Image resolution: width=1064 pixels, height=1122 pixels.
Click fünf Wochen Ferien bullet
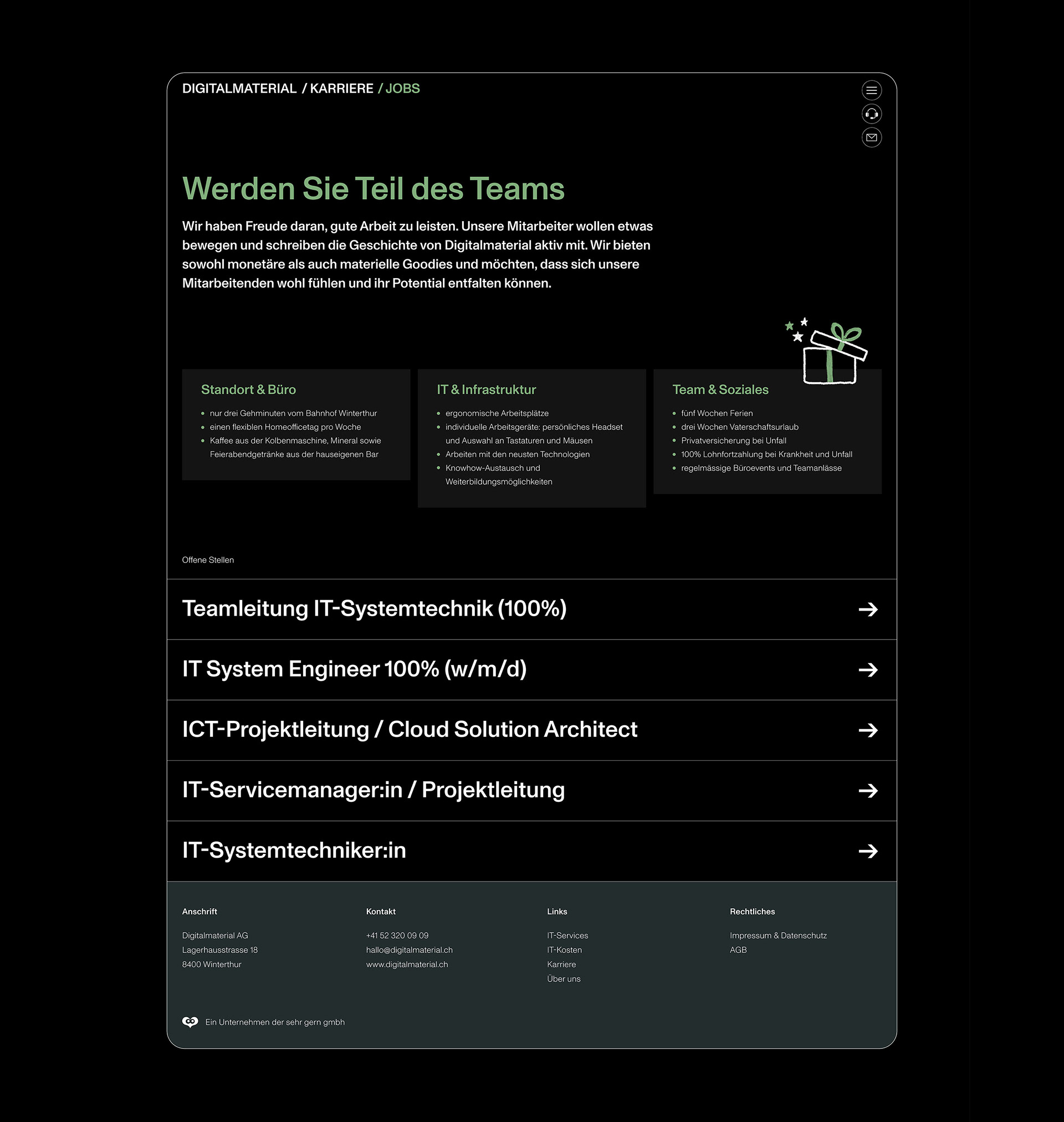(x=717, y=413)
